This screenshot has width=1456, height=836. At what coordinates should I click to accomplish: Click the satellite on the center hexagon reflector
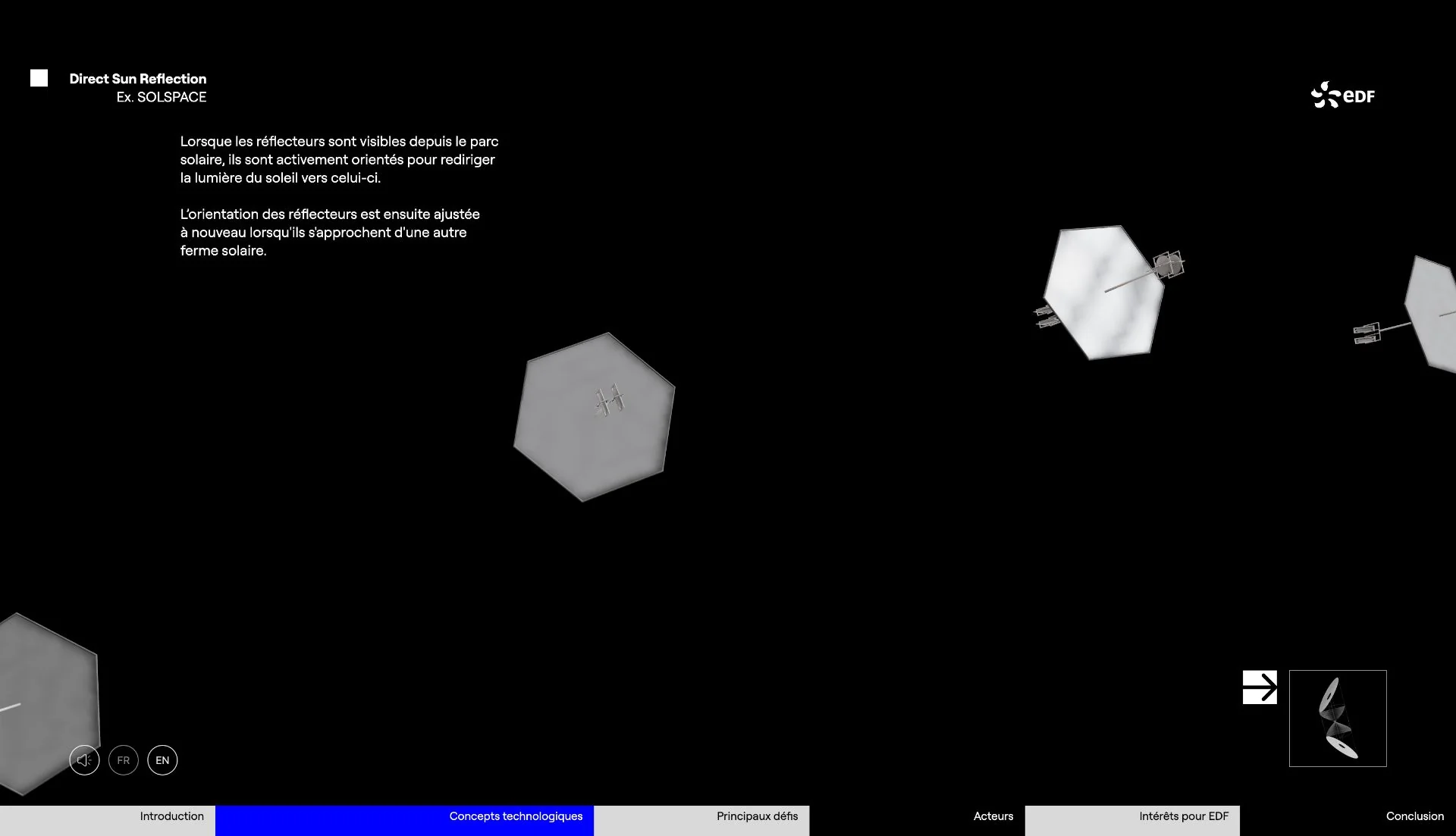[x=610, y=399]
